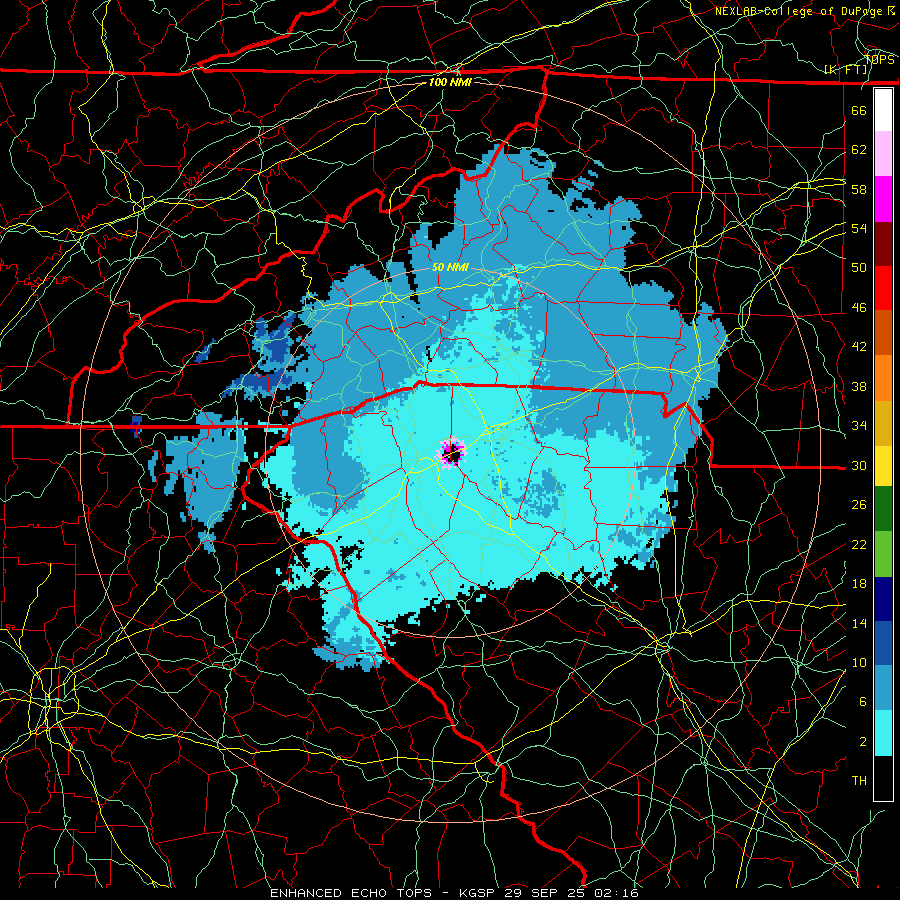Click the "TOPS" legend heading
Viewport: 900px width, 900px height.
(x=880, y=60)
